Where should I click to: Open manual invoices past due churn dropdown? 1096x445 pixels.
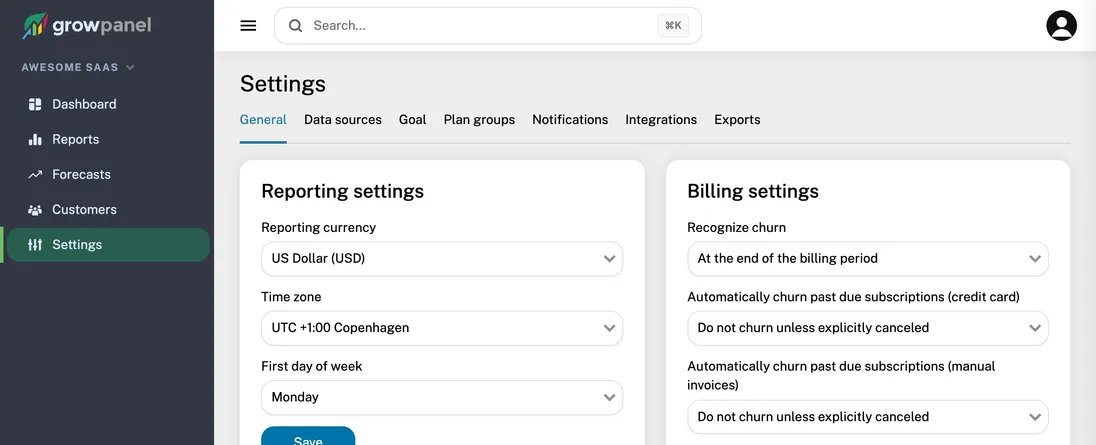pyautogui.click(x=868, y=416)
